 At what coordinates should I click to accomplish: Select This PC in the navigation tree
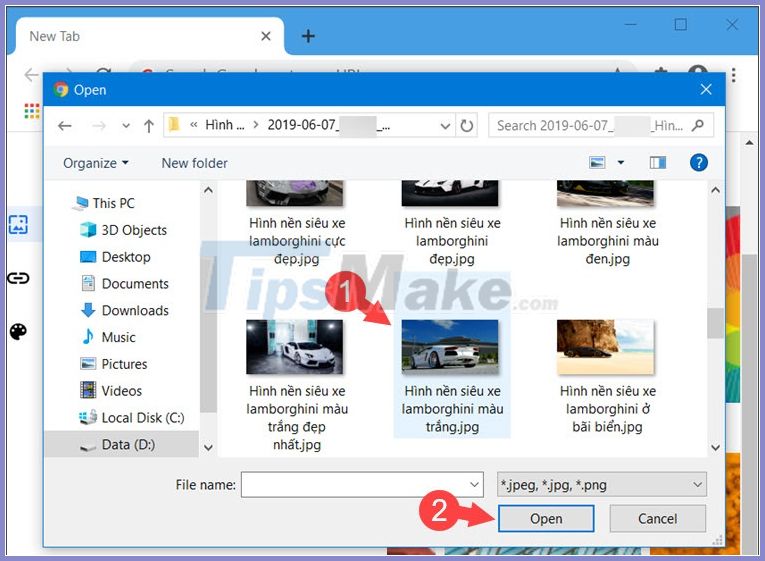(x=103, y=203)
